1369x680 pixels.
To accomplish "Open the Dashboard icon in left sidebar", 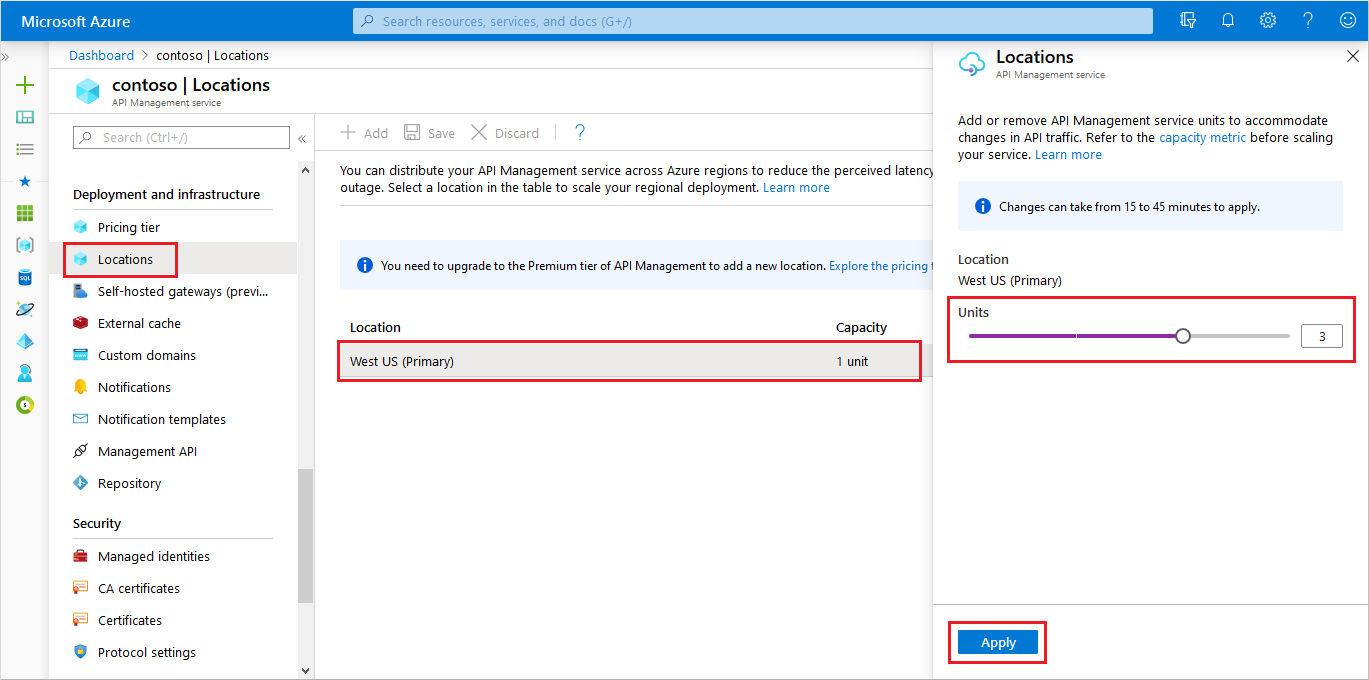I will (x=24, y=117).
